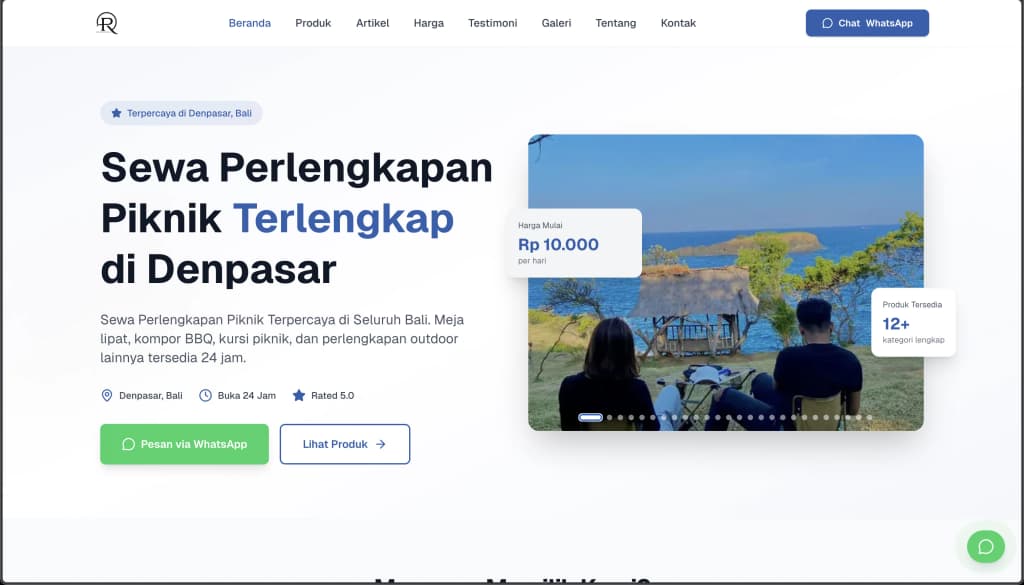Click the chat bubble icon on Chat WhatsApp

828,22
